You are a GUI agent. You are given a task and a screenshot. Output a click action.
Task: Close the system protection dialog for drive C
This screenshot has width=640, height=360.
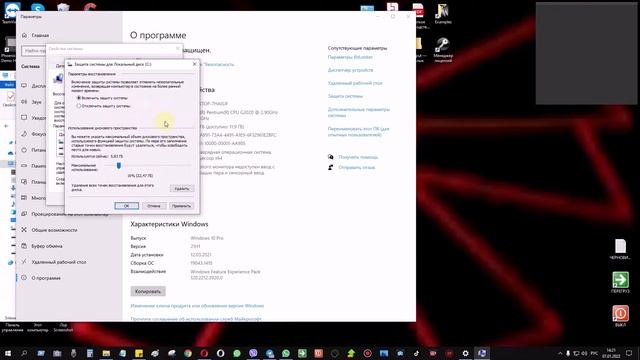pyautogui.click(x=194, y=64)
